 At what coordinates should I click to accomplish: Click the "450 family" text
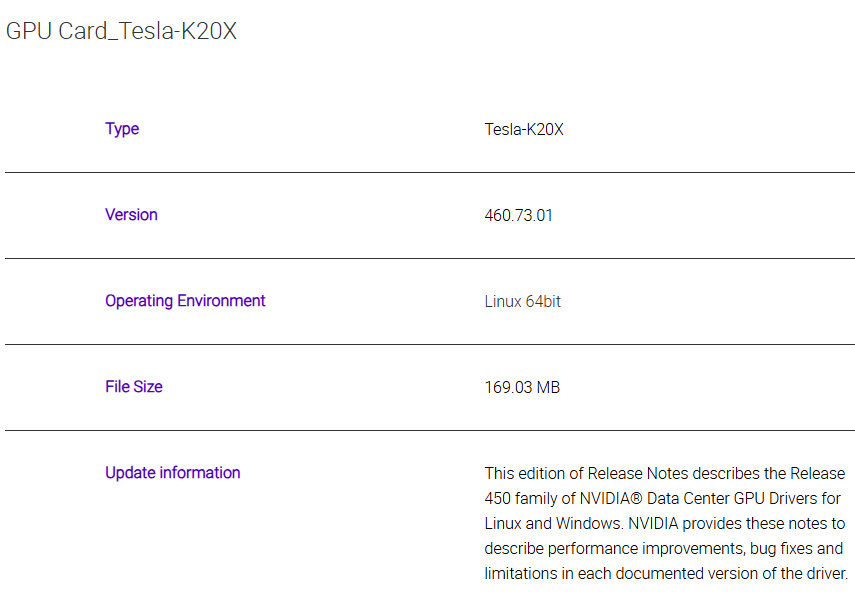point(525,499)
